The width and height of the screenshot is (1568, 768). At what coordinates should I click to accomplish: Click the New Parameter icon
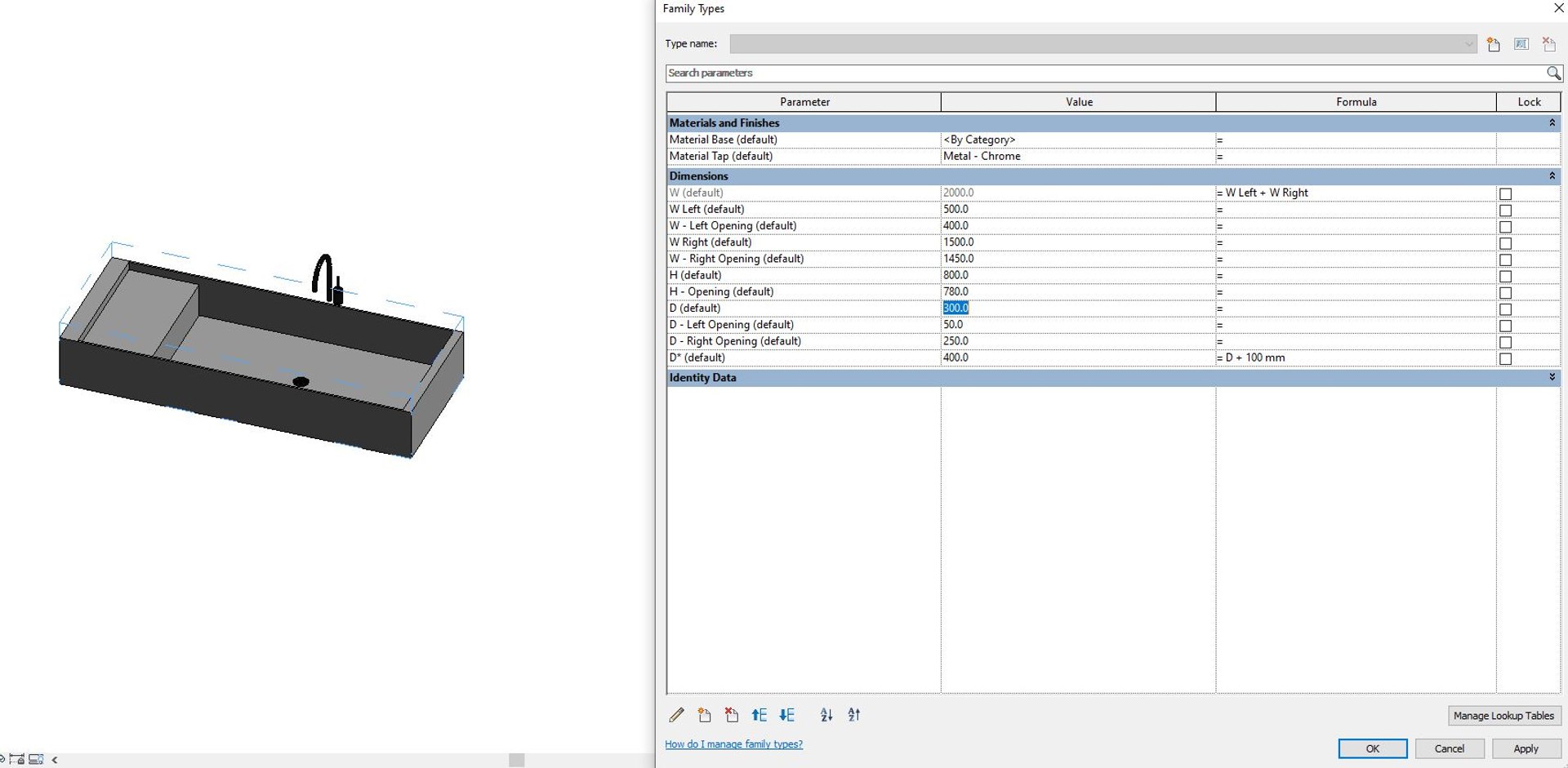(x=705, y=715)
